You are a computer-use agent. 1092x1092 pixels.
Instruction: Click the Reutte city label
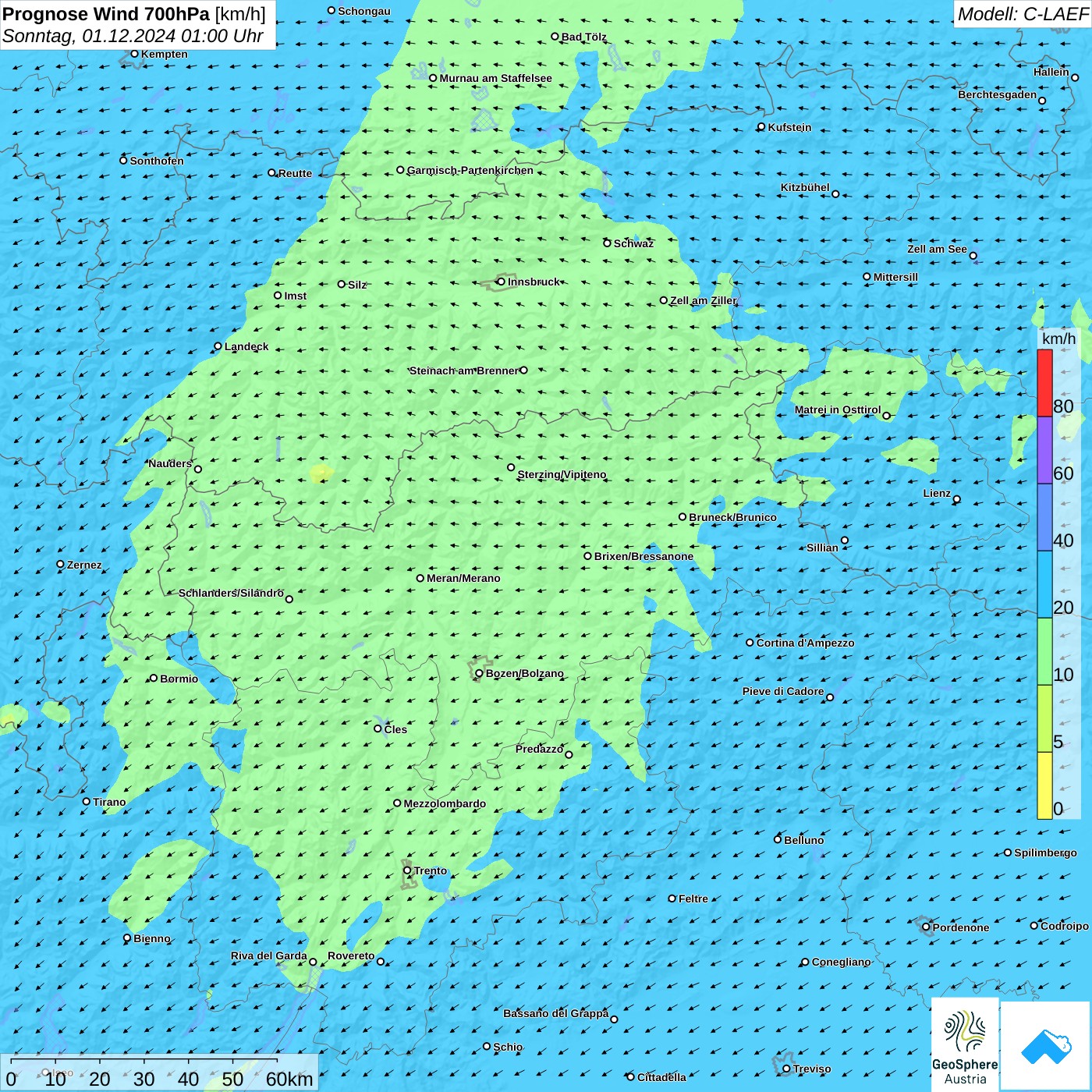(x=295, y=173)
